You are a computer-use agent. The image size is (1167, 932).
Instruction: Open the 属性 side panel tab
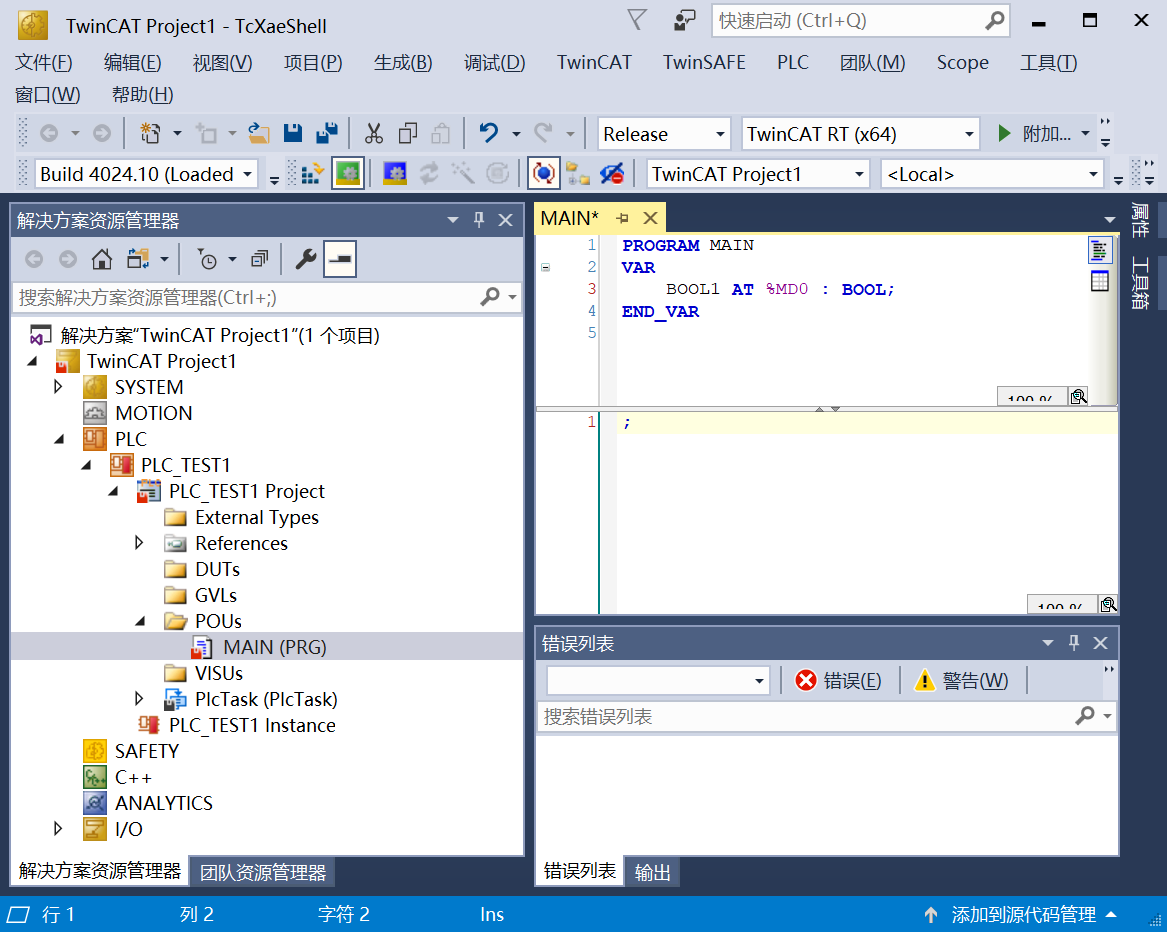tap(1140, 219)
